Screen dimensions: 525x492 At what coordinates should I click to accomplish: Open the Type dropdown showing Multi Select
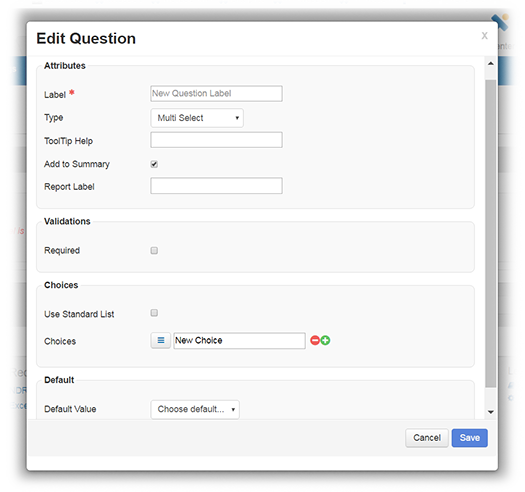click(197, 118)
